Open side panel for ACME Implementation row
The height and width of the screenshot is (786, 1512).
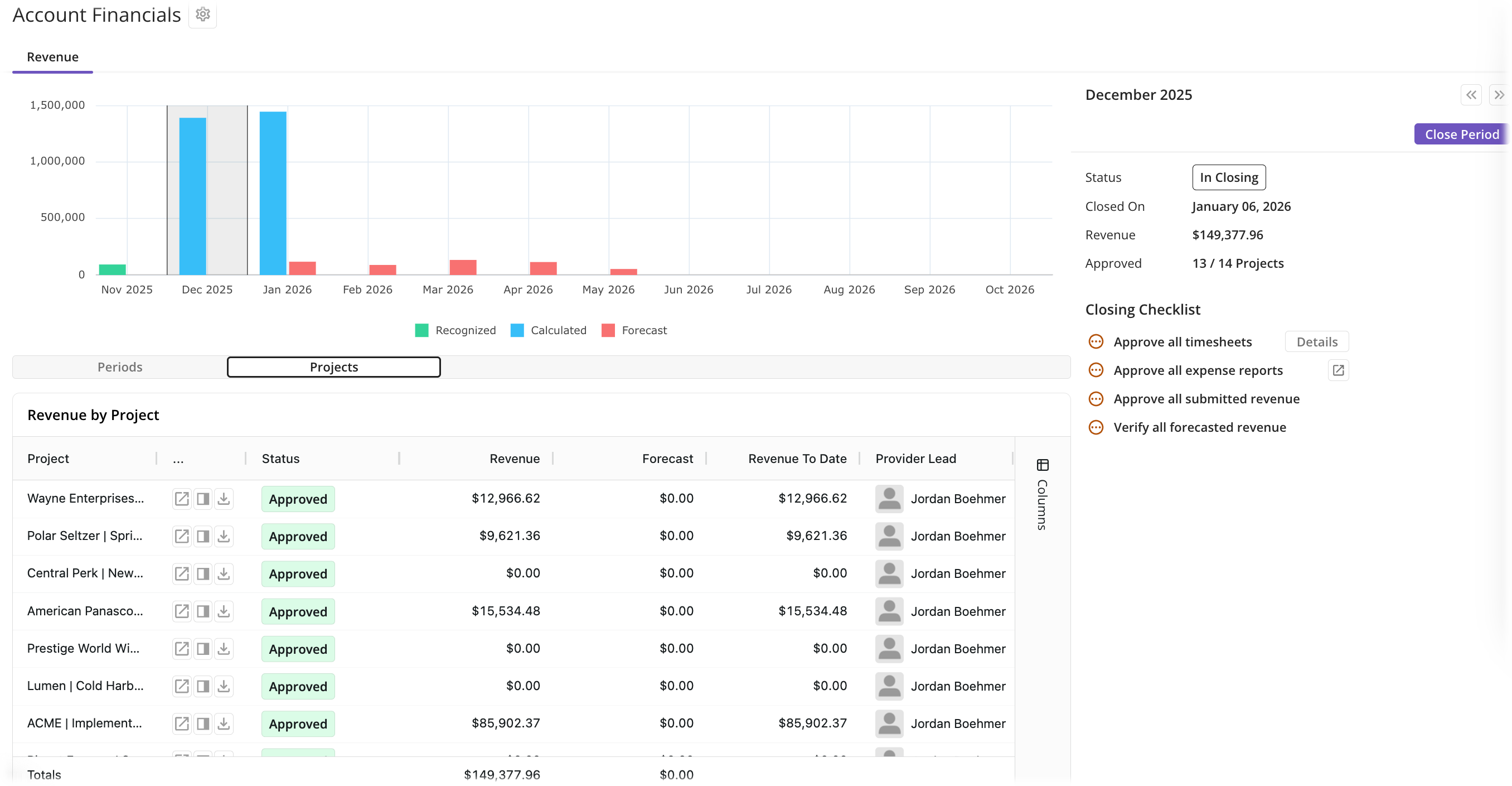click(x=202, y=723)
